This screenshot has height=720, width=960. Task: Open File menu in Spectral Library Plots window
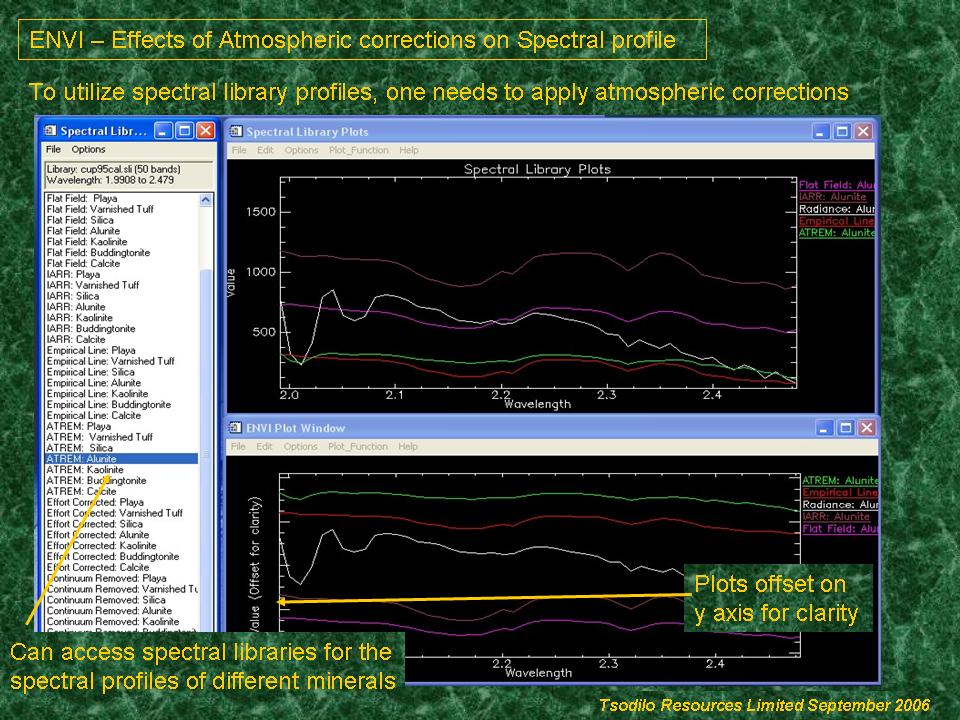coord(239,150)
